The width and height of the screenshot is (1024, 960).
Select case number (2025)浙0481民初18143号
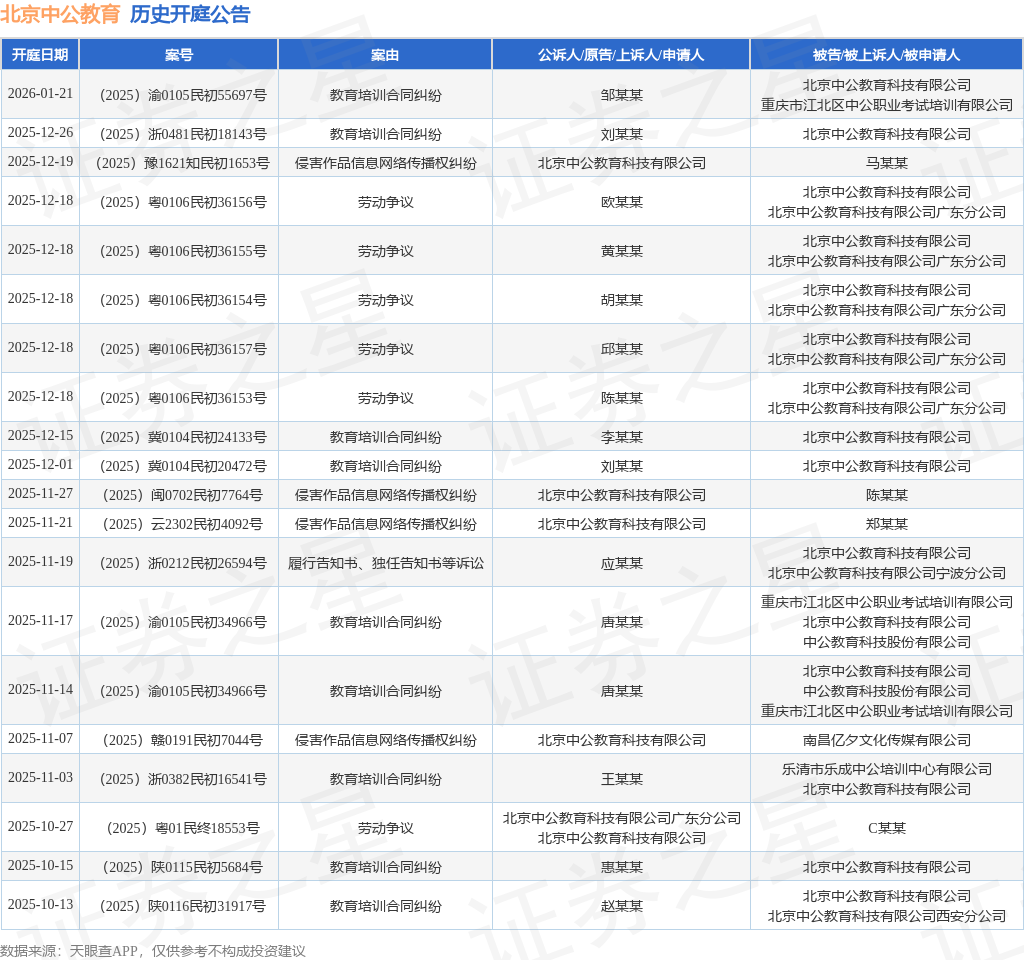point(183,135)
